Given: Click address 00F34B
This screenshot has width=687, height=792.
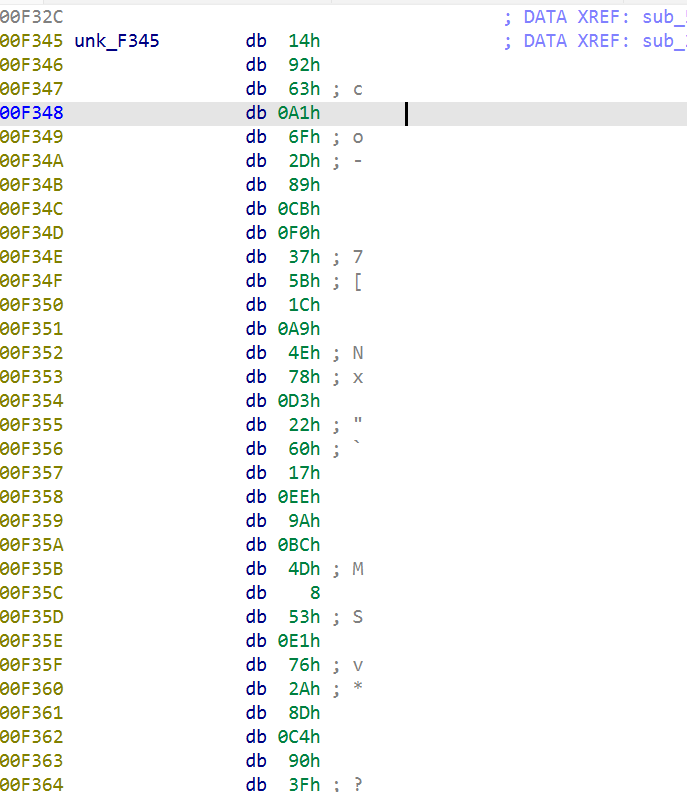Looking at the screenshot, I should pos(31,185).
